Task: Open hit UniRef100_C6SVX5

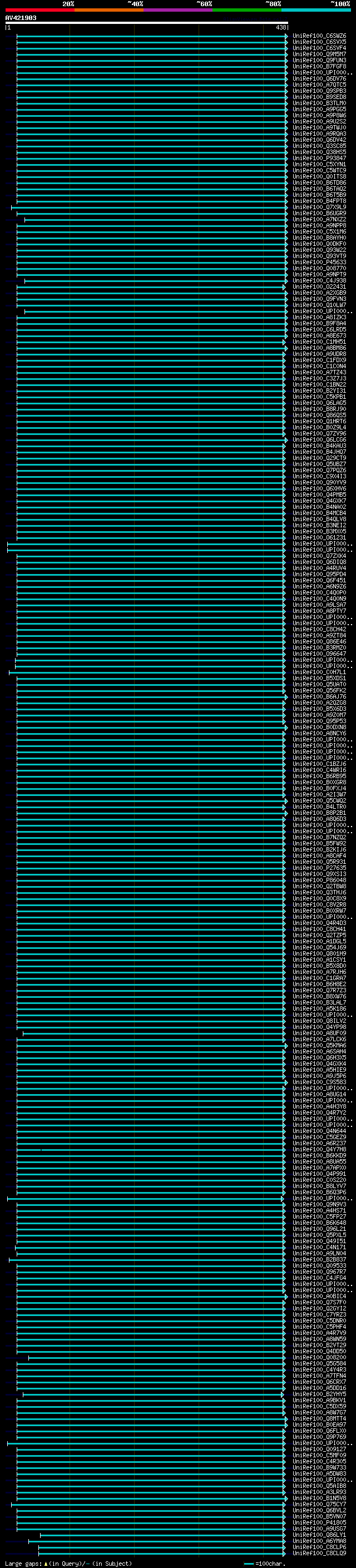Action: [319, 42]
